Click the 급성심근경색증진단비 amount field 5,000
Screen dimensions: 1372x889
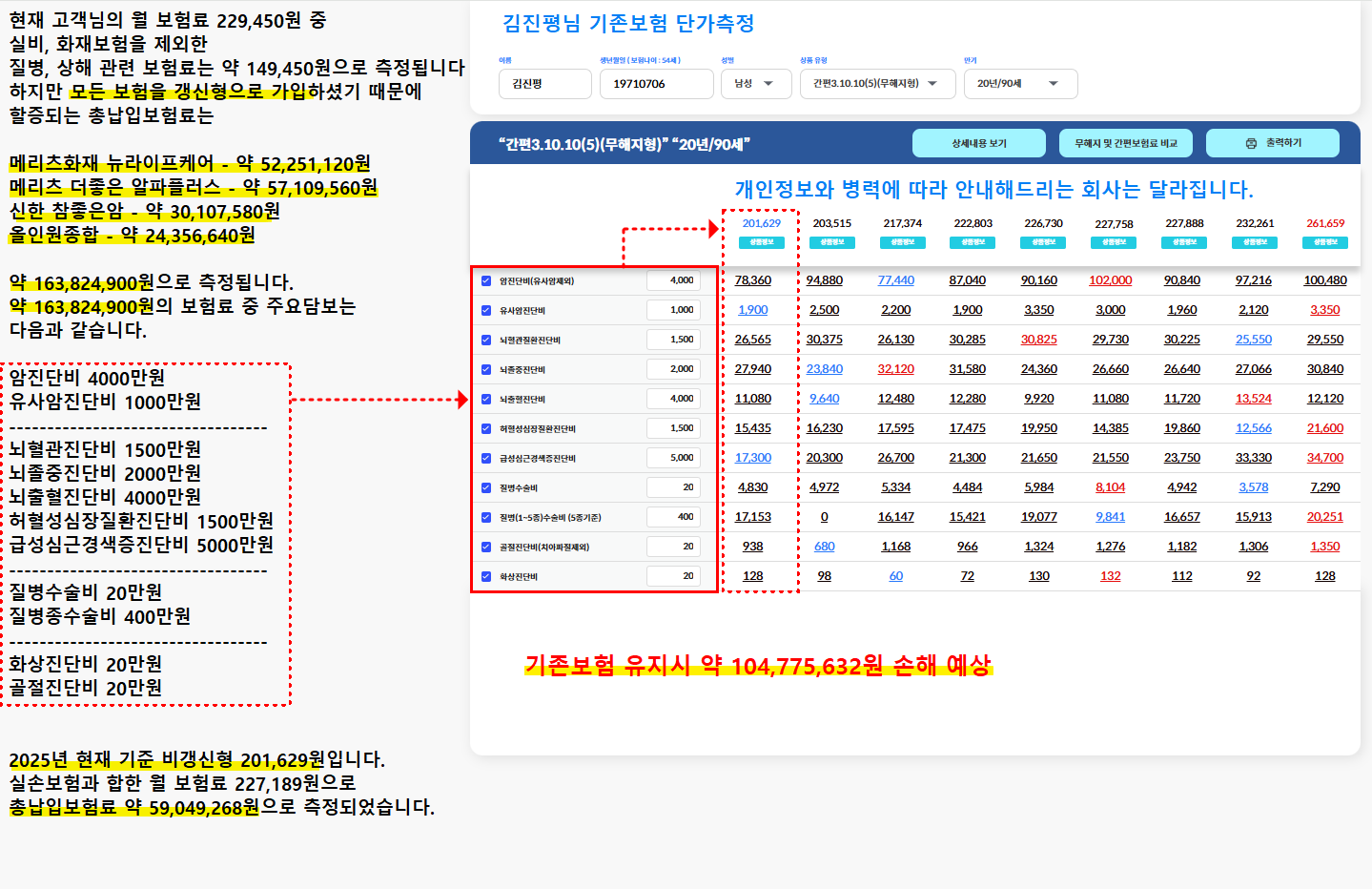point(674,458)
